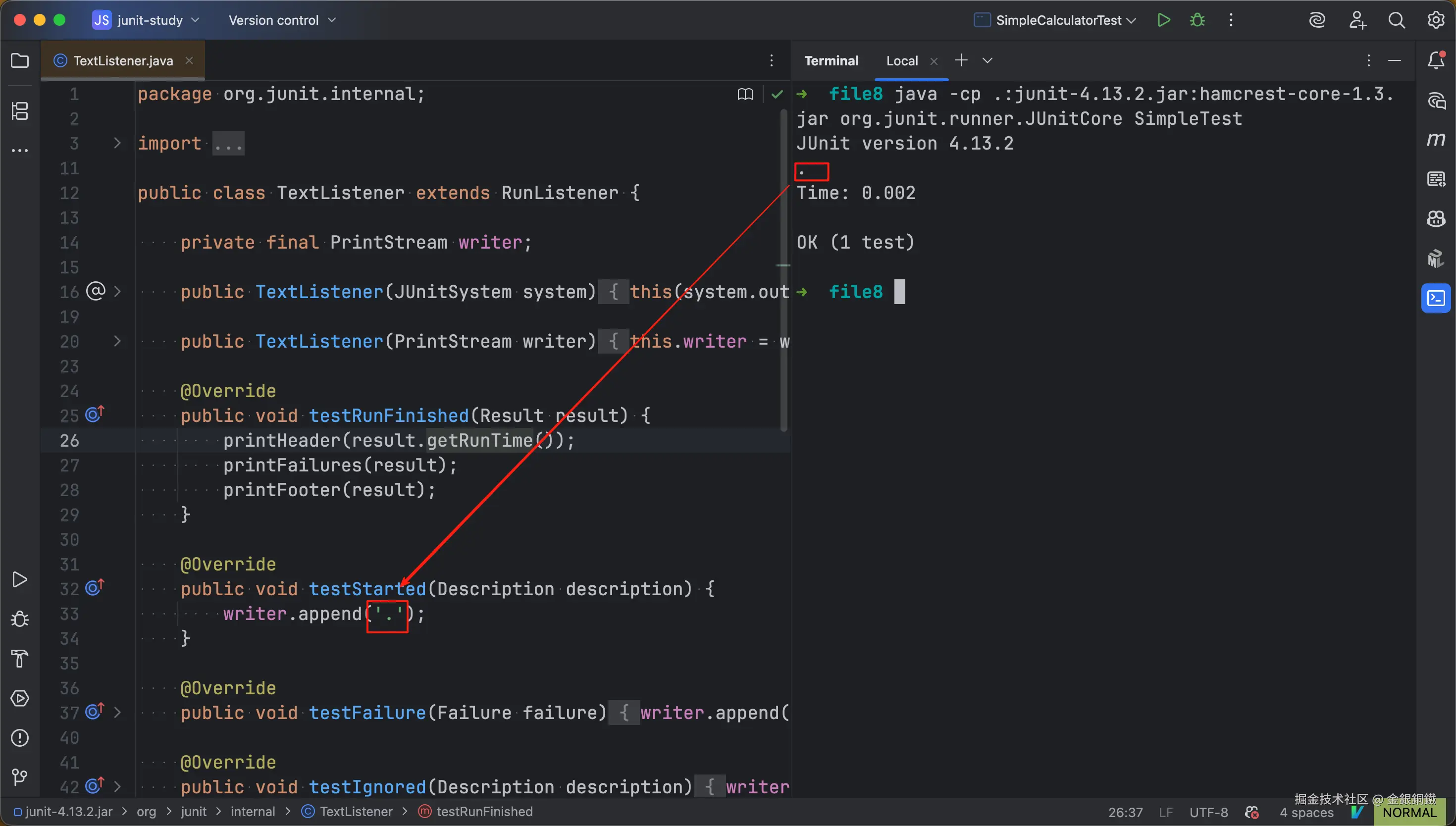Open the Problems tool window icon
This screenshot has width=1456, height=826.
(20, 737)
